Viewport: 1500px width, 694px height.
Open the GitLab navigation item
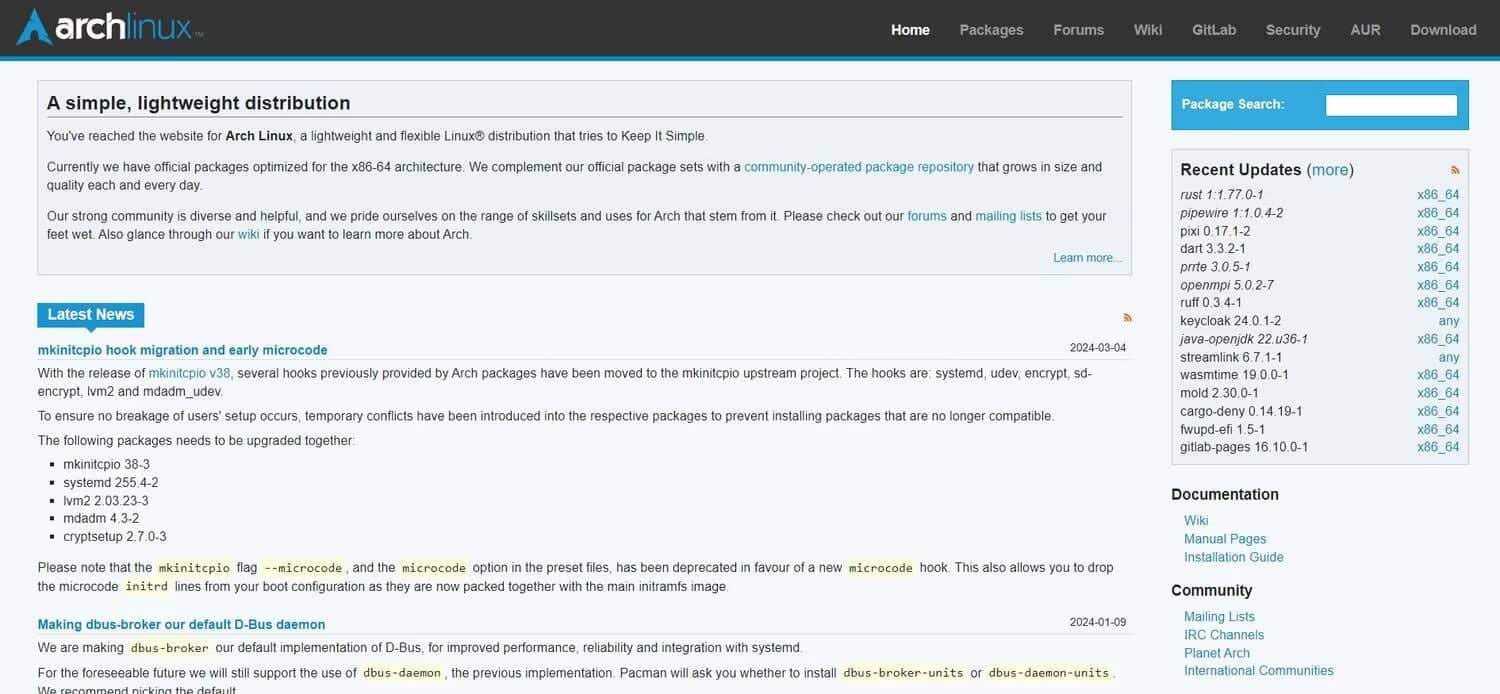[x=1214, y=30]
